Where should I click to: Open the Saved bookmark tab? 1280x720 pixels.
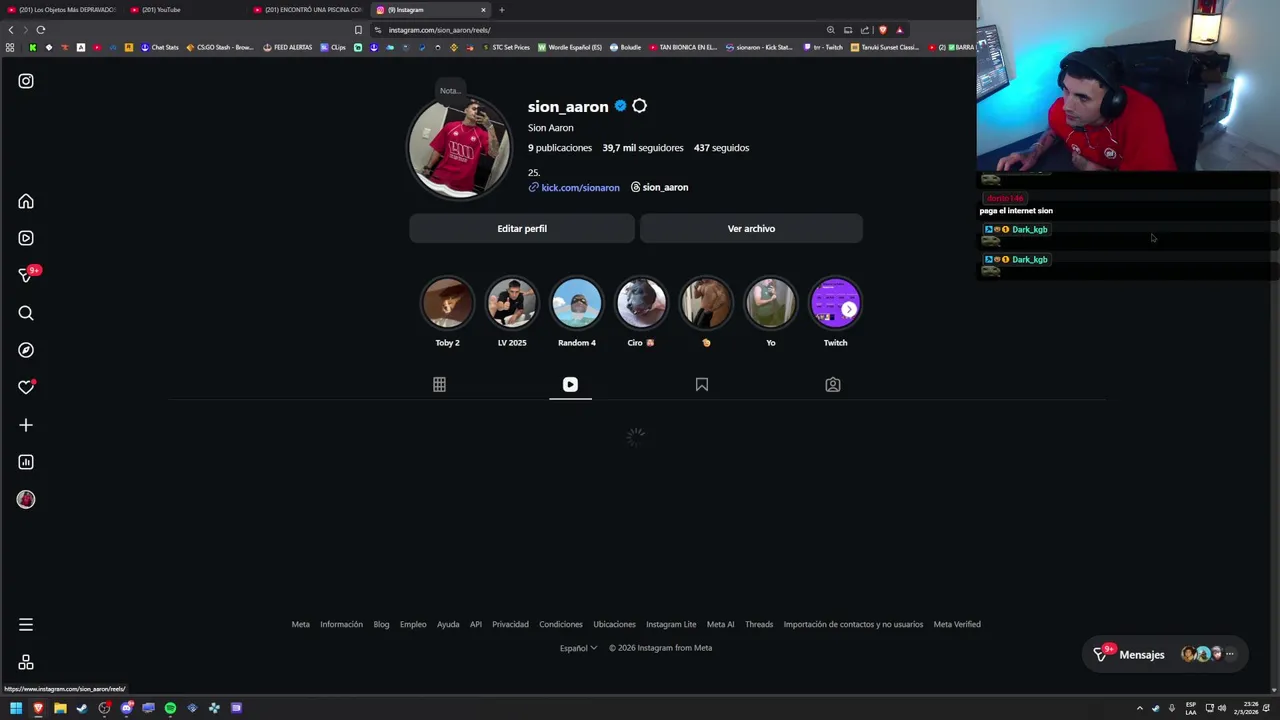coord(702,384)
